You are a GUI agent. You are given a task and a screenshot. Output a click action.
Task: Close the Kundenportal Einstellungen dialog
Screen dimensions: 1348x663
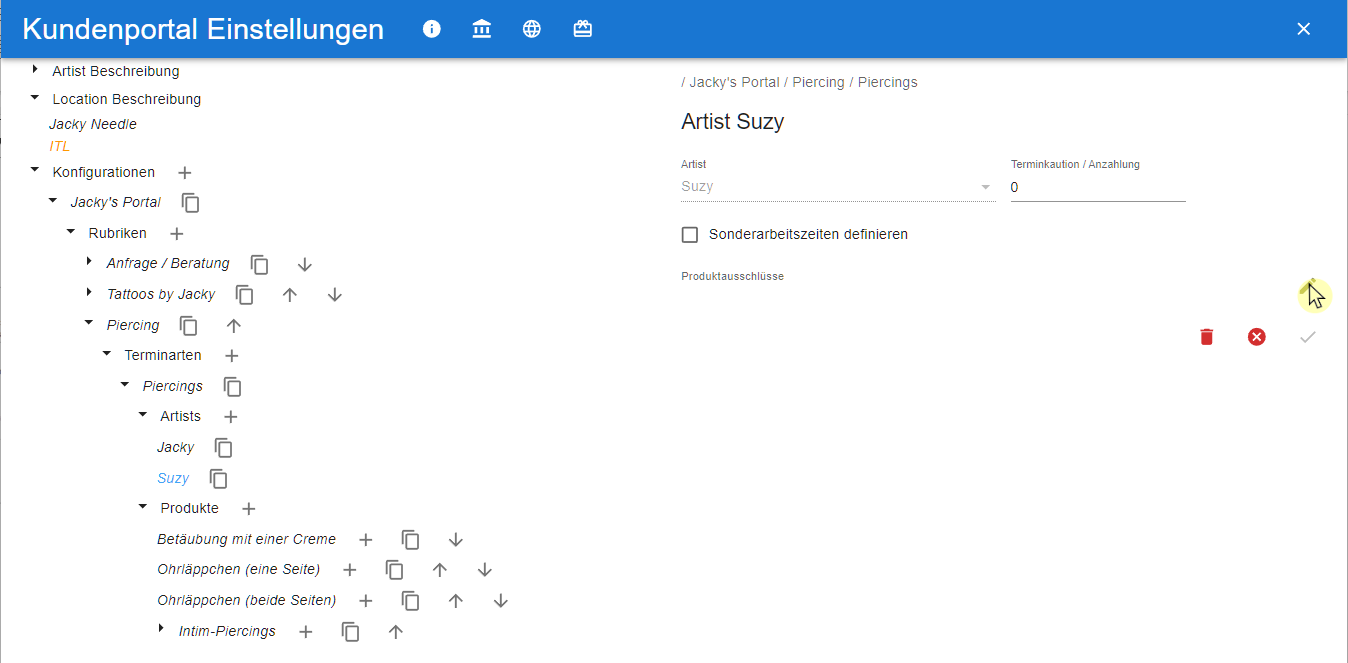[x=1303, y=29]
